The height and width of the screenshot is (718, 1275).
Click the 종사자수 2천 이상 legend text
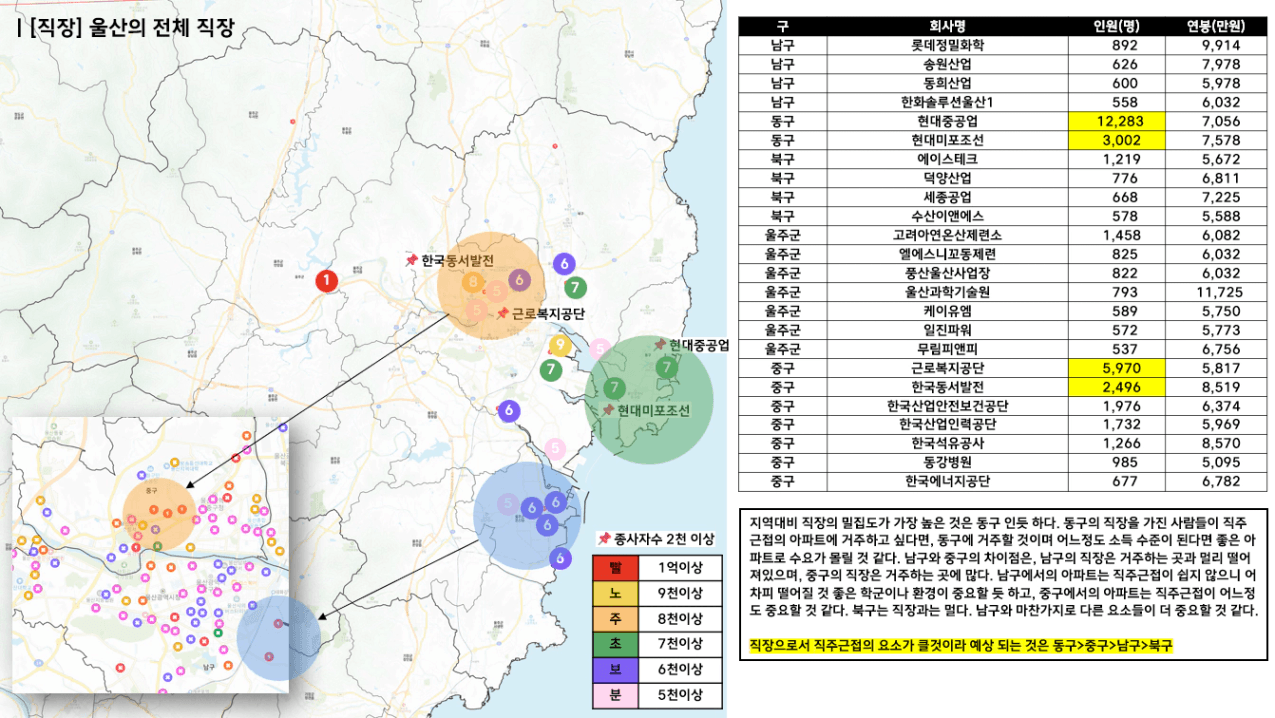tap(664, 539)
